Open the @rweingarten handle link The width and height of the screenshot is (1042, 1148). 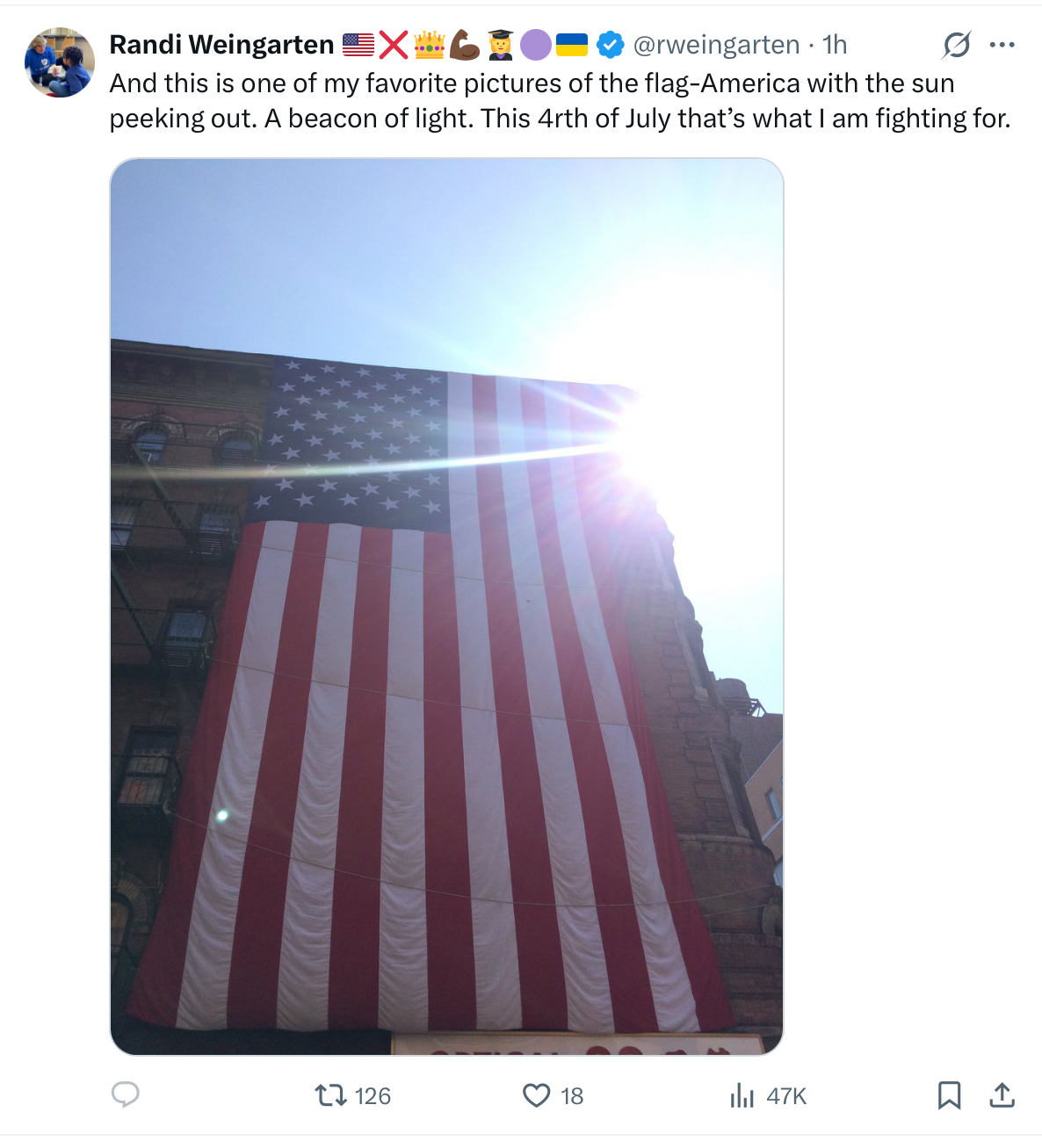716,45
